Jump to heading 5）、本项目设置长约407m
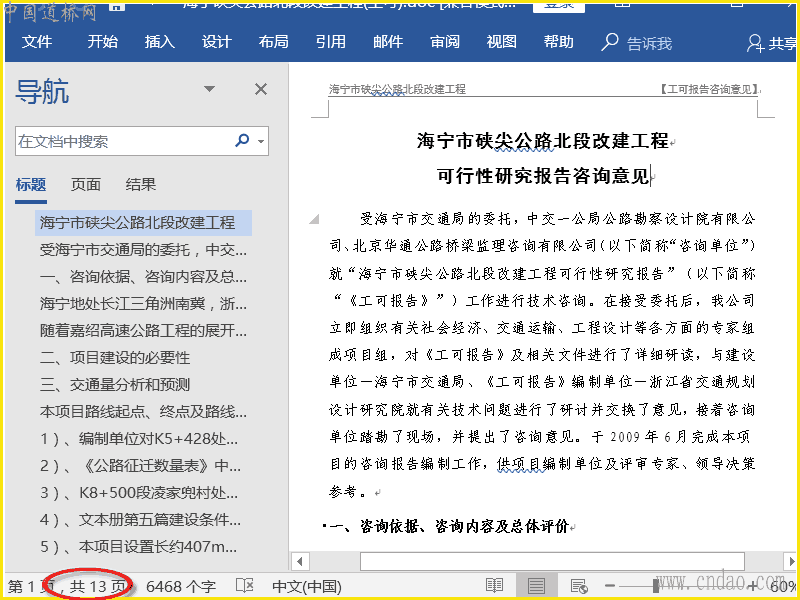This screenshot has width=800, height=600. (139, 547)
